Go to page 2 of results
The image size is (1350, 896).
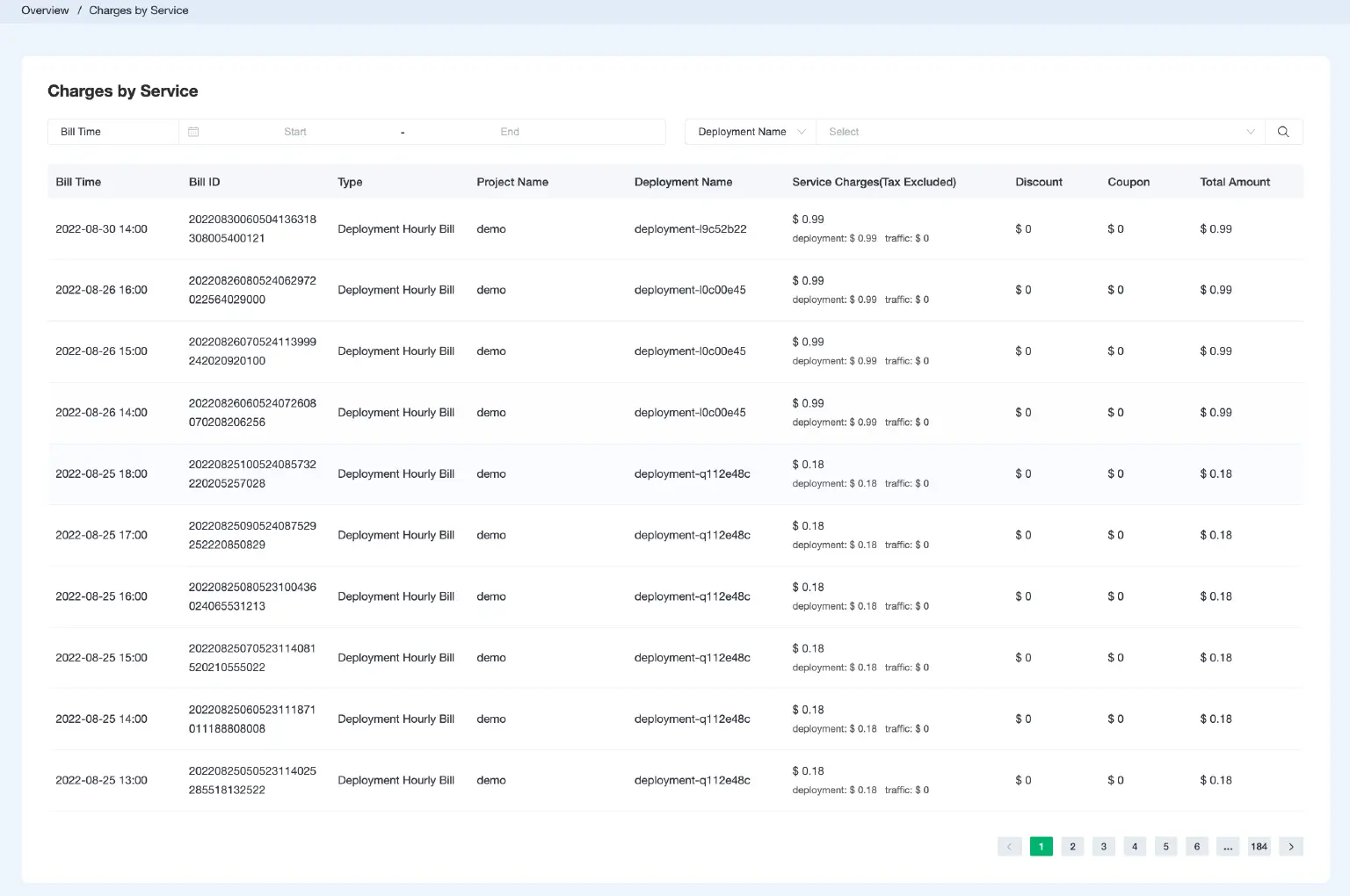click(x=1072, y=847)
